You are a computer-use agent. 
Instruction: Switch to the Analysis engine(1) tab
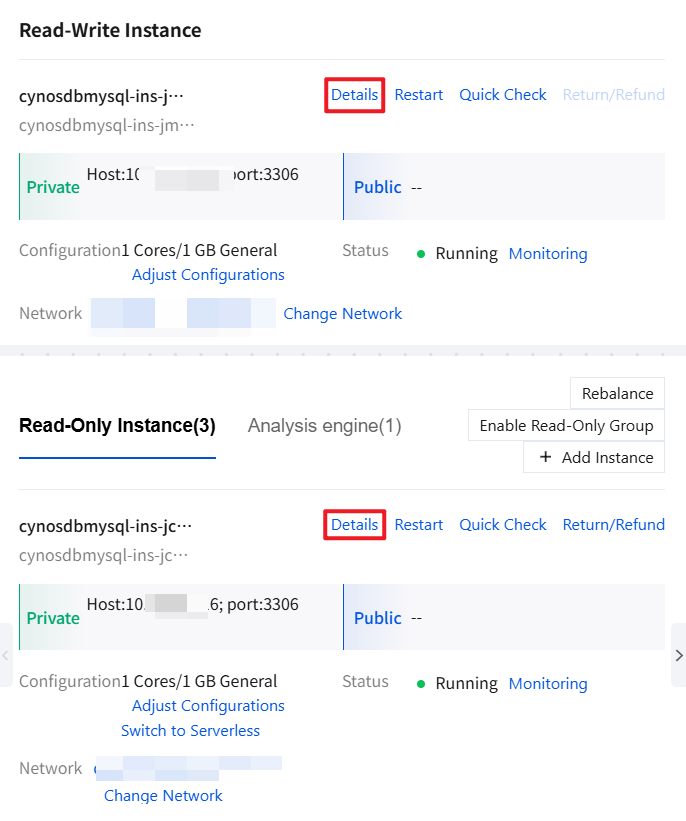click(324, 426)
